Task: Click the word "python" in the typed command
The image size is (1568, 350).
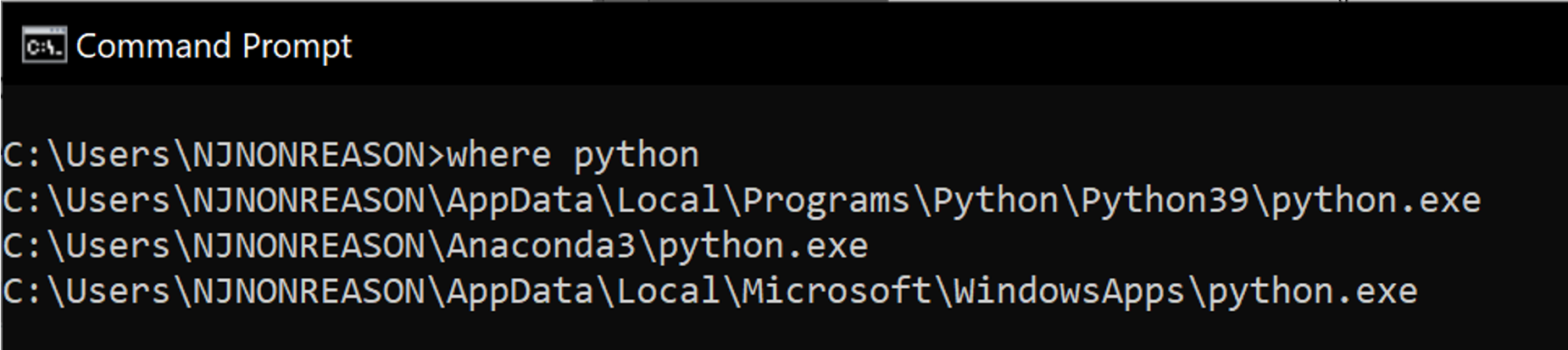Action: point(636,155)
